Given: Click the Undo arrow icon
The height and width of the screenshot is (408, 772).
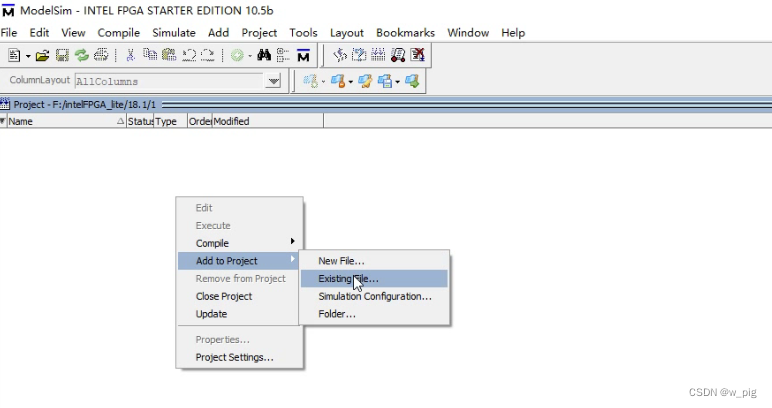Looking at the screenshot, I should [x=189, y=55].
